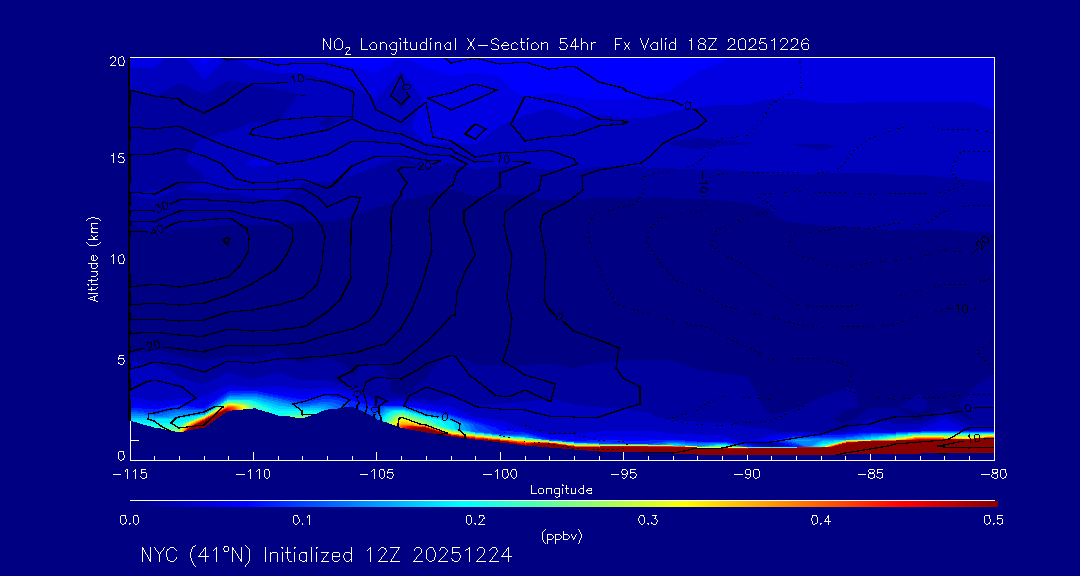Pick the '0.4' color scale label
Screen dimensions: 1080x576
(x=821, y=521)
